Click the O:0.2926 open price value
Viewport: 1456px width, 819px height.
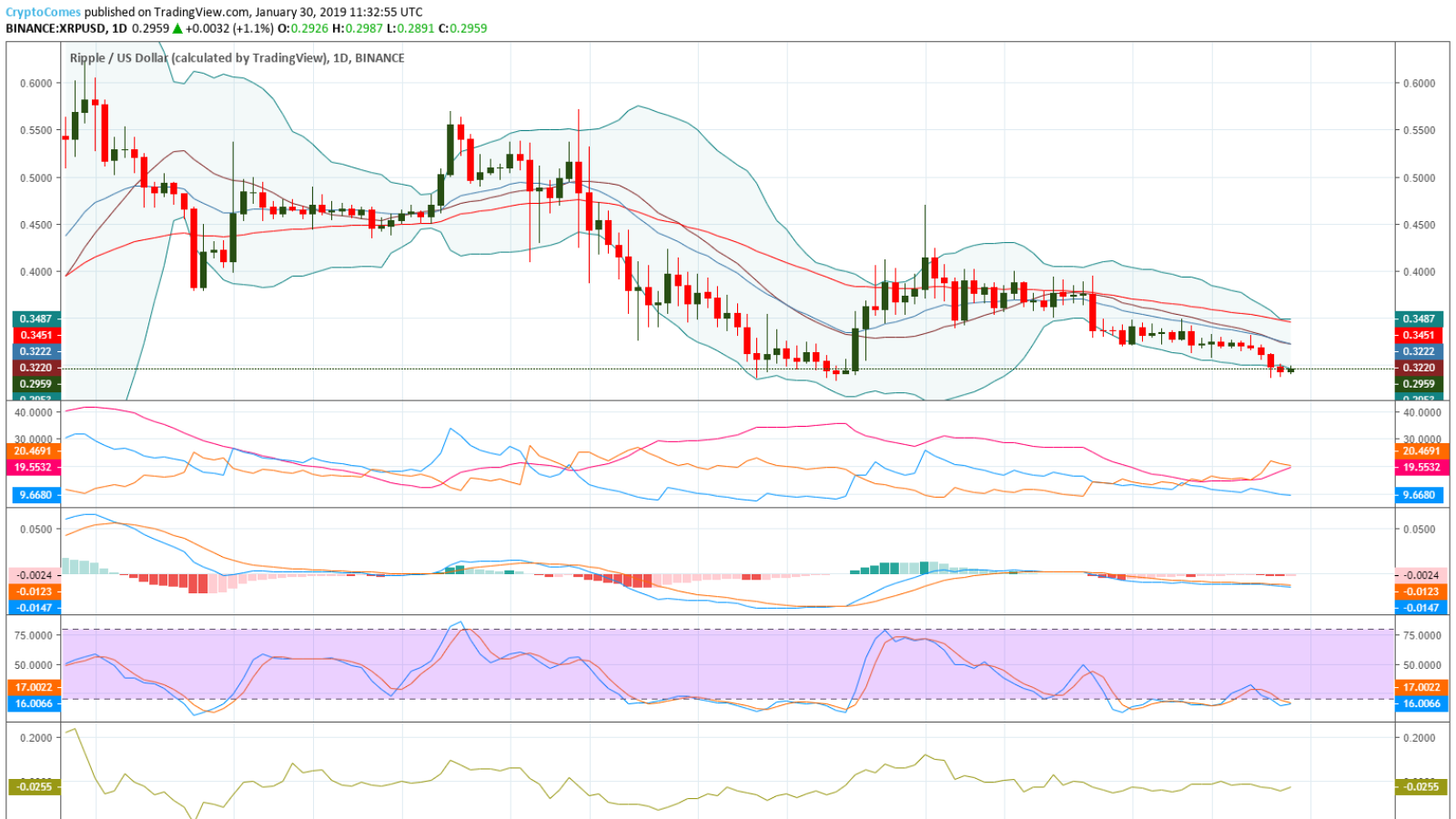(303, 28)
